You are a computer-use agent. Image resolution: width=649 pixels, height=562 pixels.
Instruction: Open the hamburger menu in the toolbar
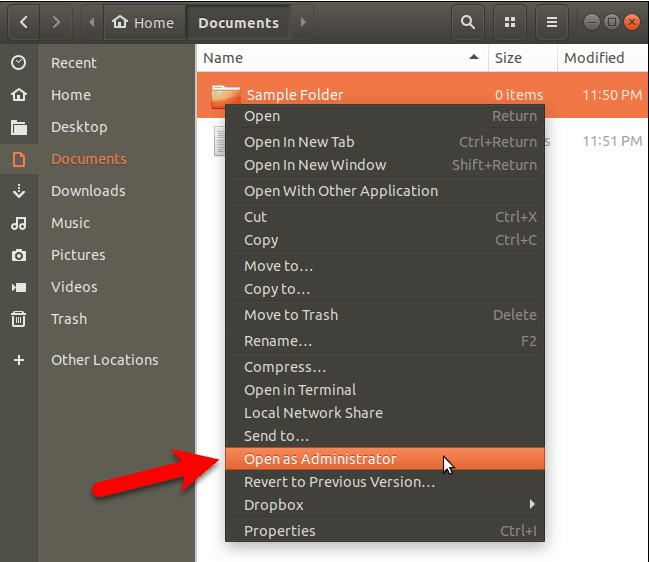pos(551,22)
